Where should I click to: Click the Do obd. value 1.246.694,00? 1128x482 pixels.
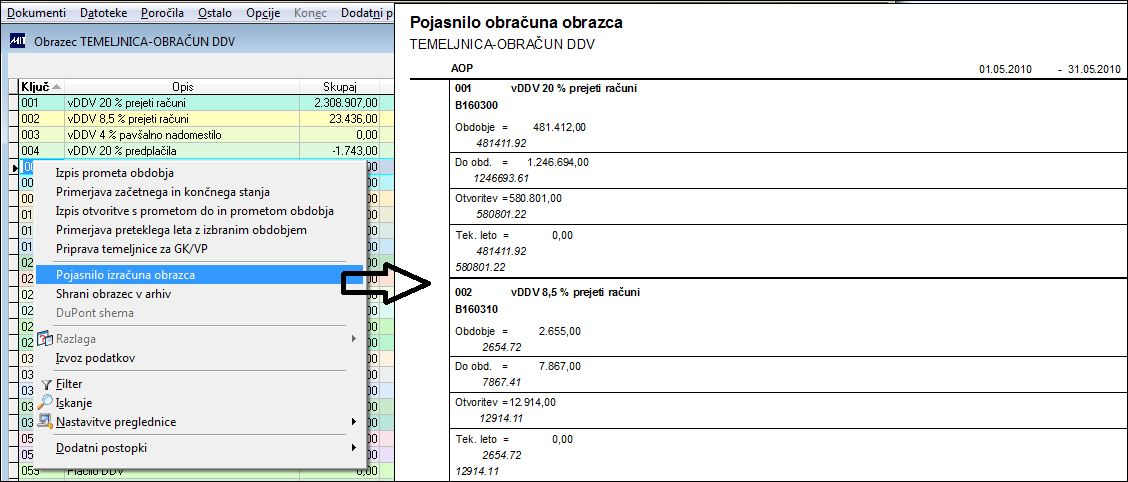(558, 163)
